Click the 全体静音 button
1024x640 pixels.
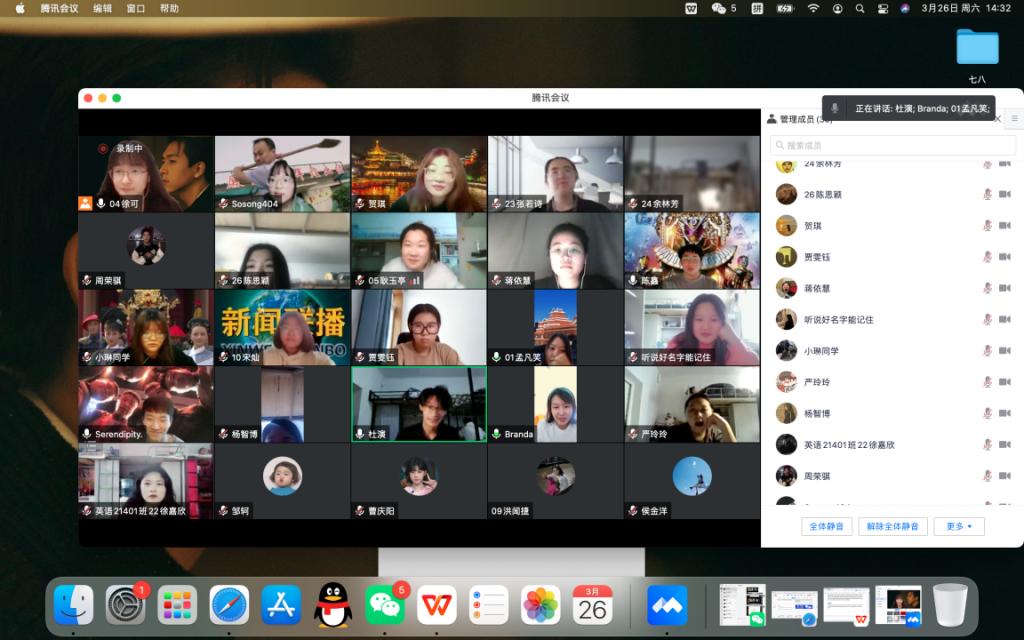click(826, 526)
